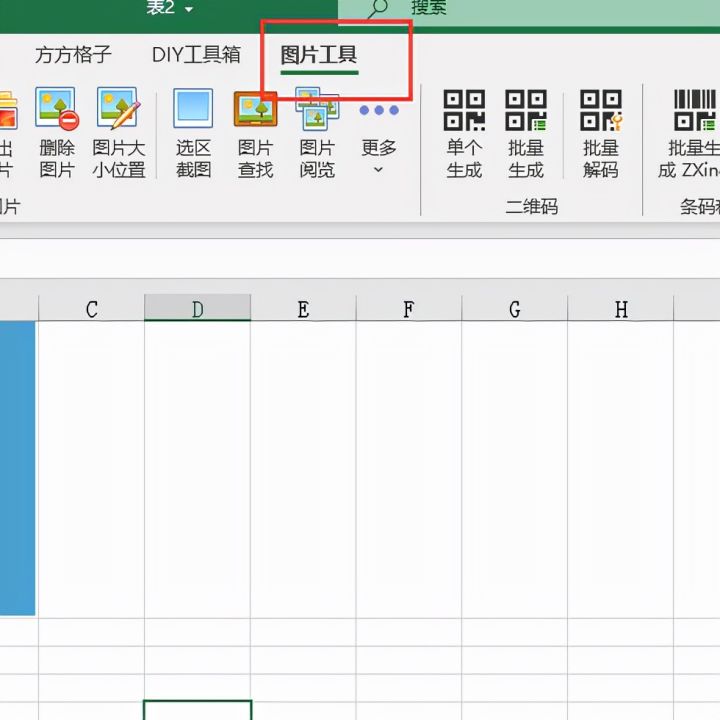720x720 pixels.
Task: Select column E header
Action: coord(303,309)
